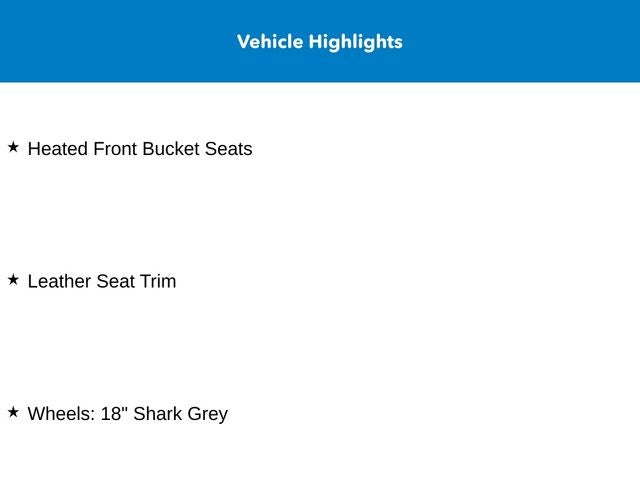Select the Leather Seat Trim highlight
The width and height of the screenshot is (640, 480).
(102, 282)
